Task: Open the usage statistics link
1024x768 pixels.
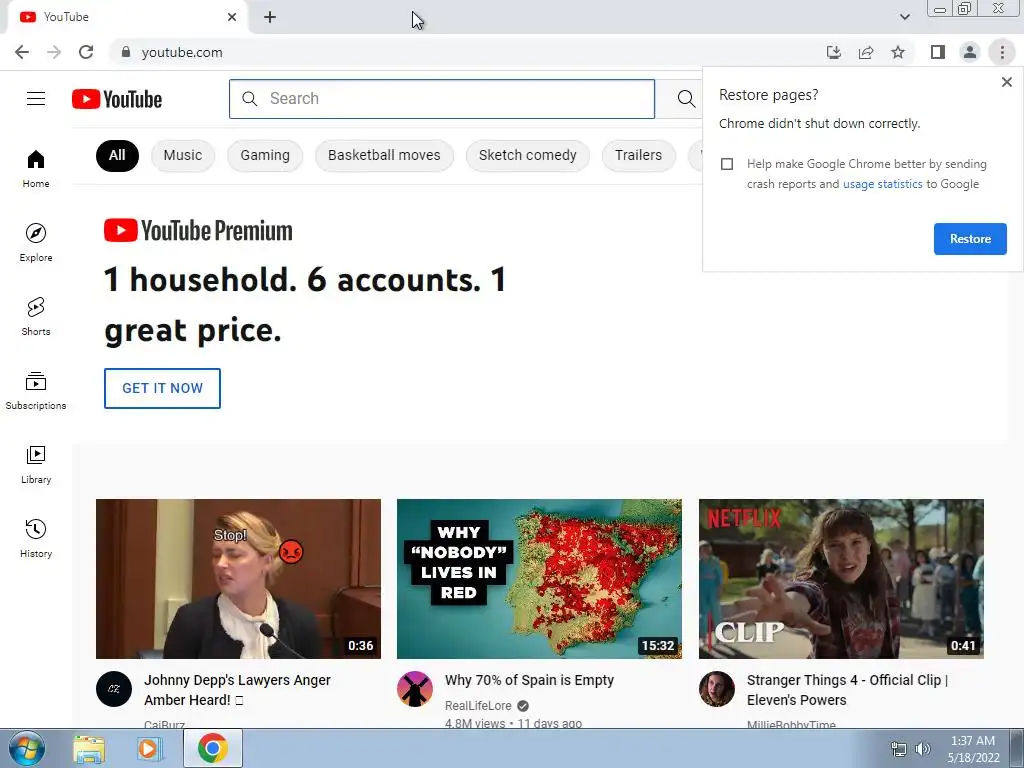Action: pyautogui.click(x=882, y=184)
